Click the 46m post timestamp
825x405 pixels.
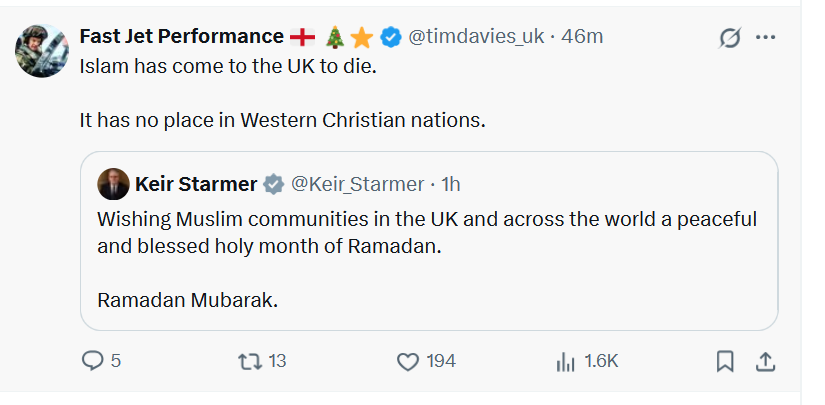[x=582, y=37]
